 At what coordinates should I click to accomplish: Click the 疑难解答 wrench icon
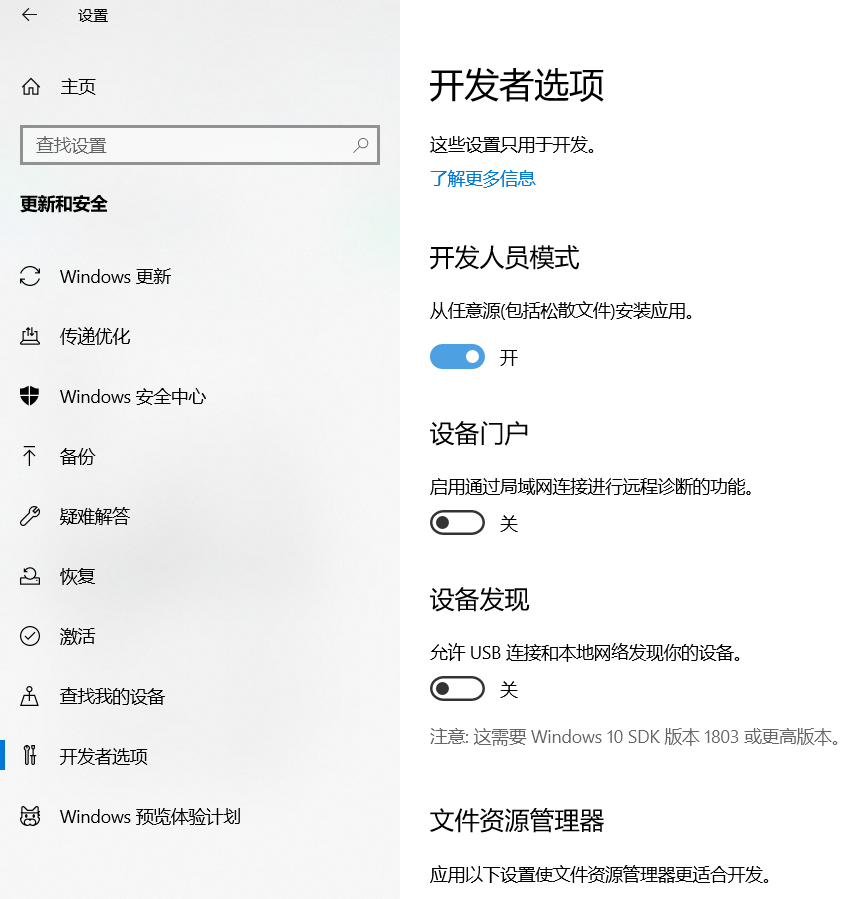point(30,516)
